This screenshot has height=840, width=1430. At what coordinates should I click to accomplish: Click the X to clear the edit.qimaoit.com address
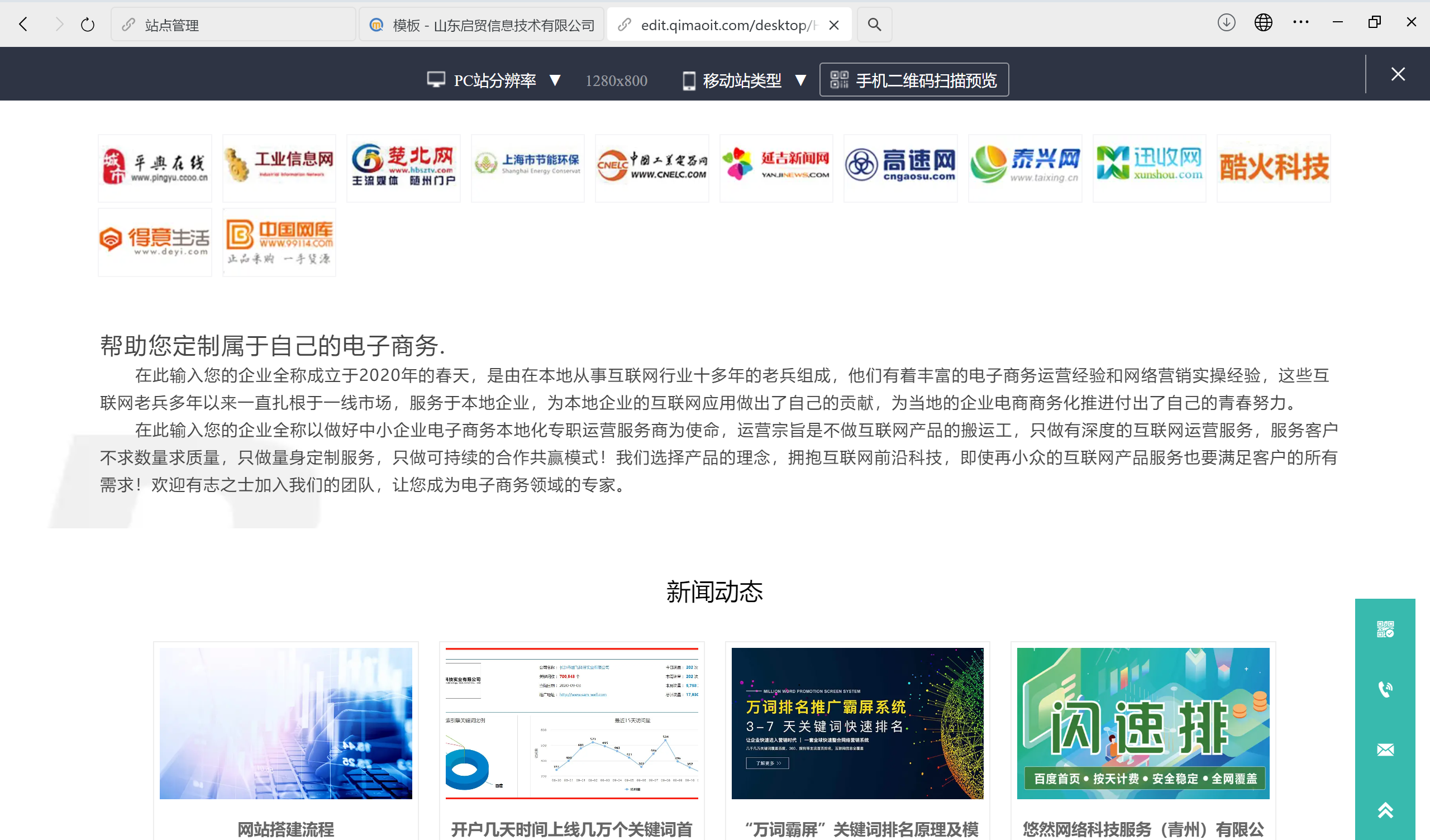pyautogui.click(x=833, y=25)
